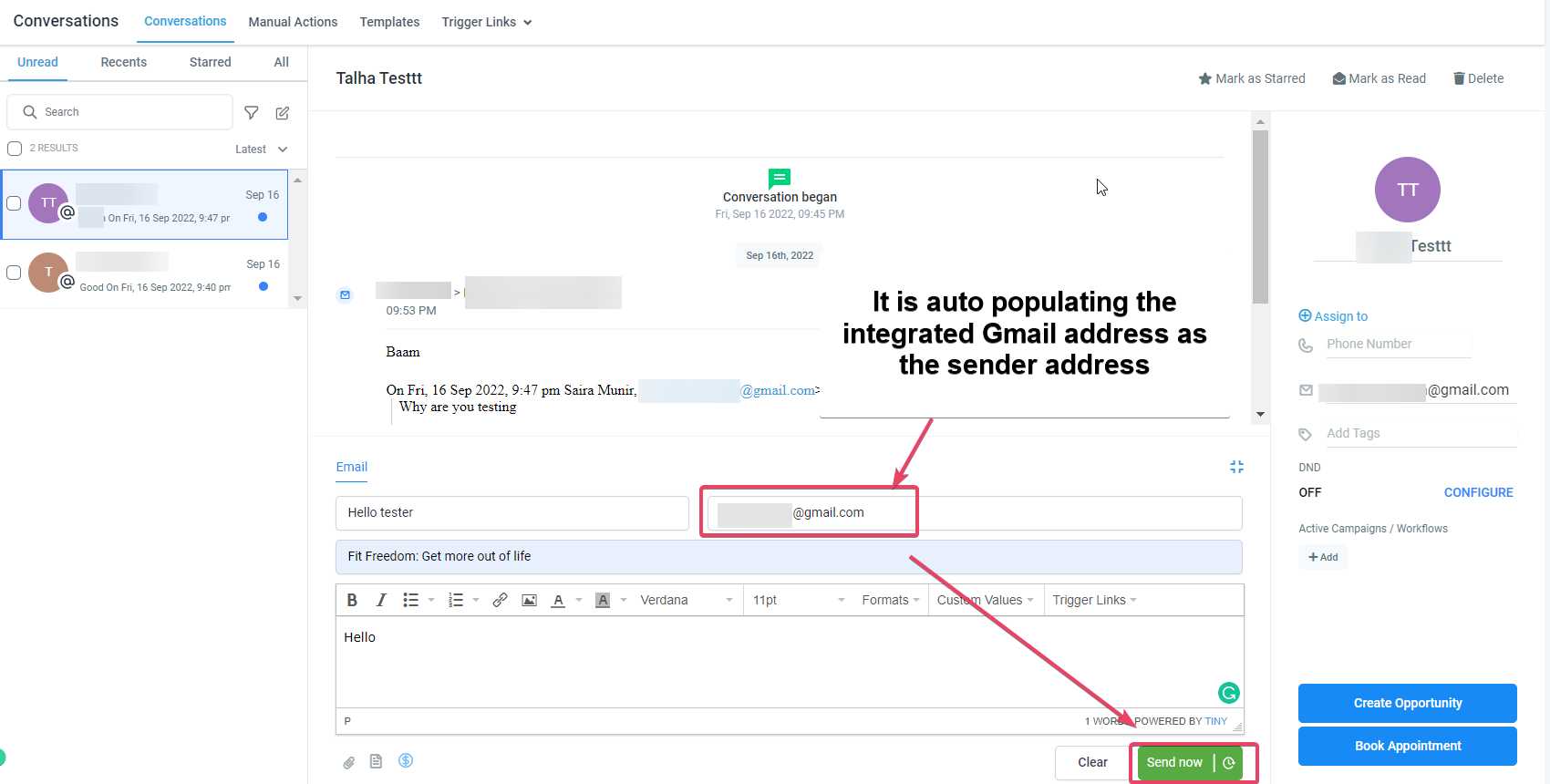1550x784 pixels.
Task: Toggle the select all results checkbox
Action: point(15,149)
